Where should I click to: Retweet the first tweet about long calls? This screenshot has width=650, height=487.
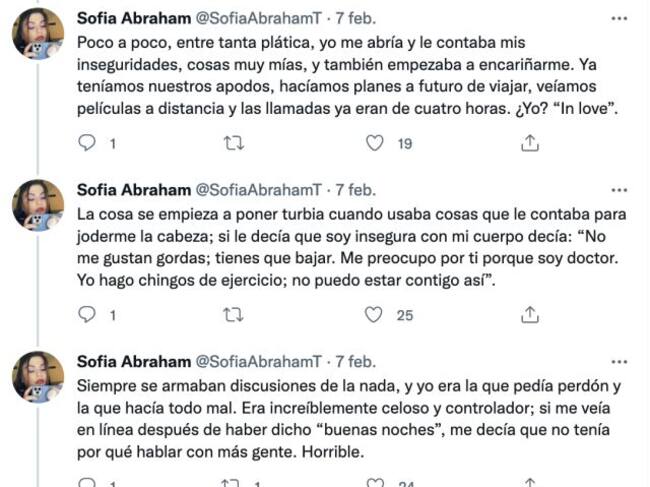point(231,144)
